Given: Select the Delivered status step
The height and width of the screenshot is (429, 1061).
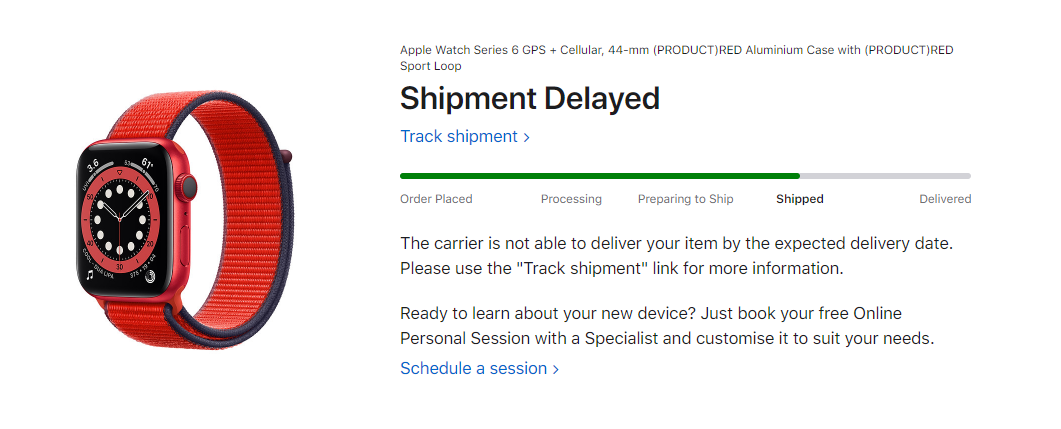Looking at the screenshot, I should pos(945,199).
